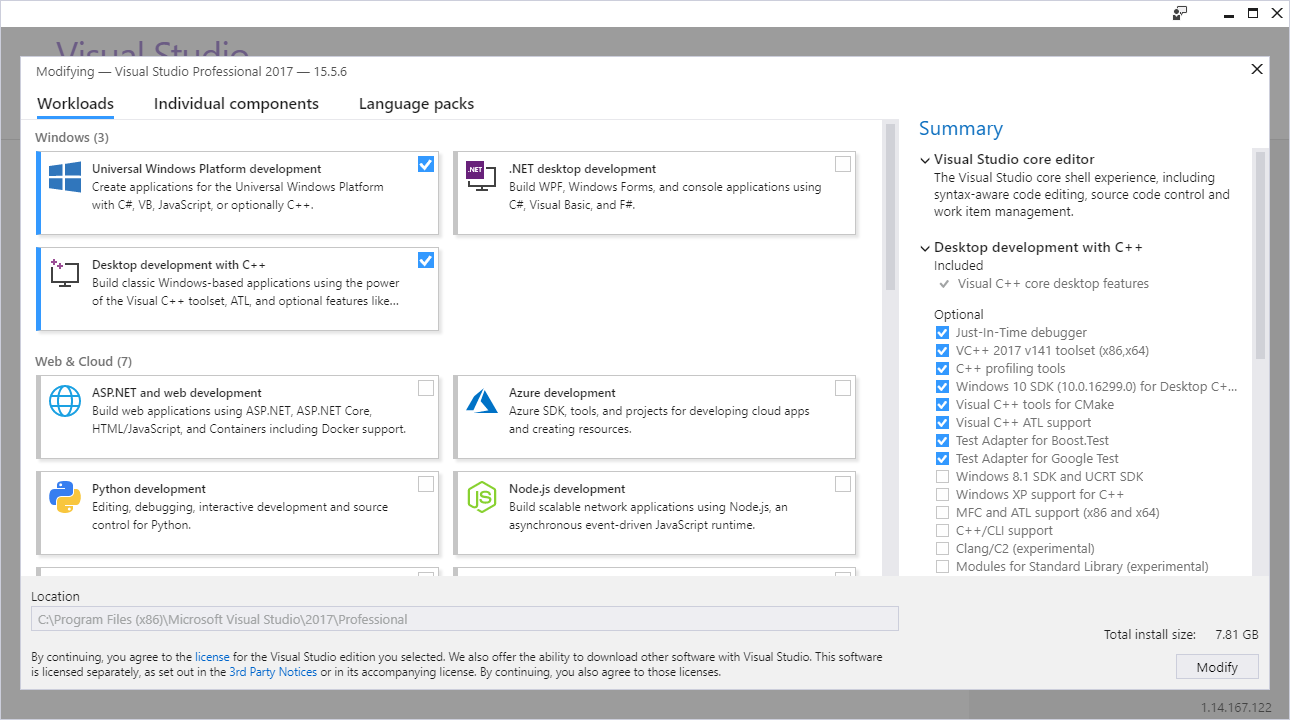Check the Python development workload

click(426, 484)
